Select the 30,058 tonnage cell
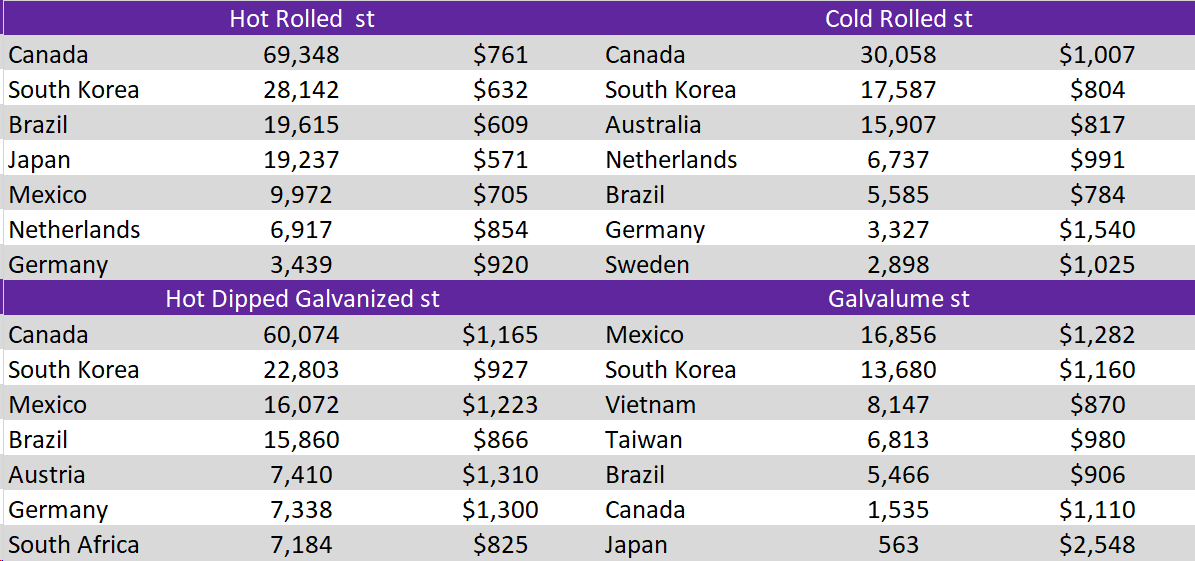 (x=898, y=55)
